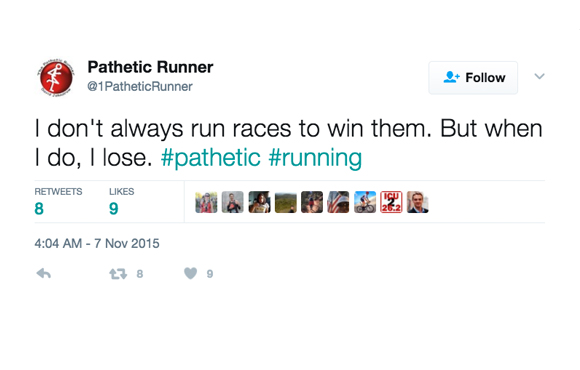This screenshot has width=580, height=370.
Task: Open the Pathetic Runner display name
Action: tap(150, 67)
